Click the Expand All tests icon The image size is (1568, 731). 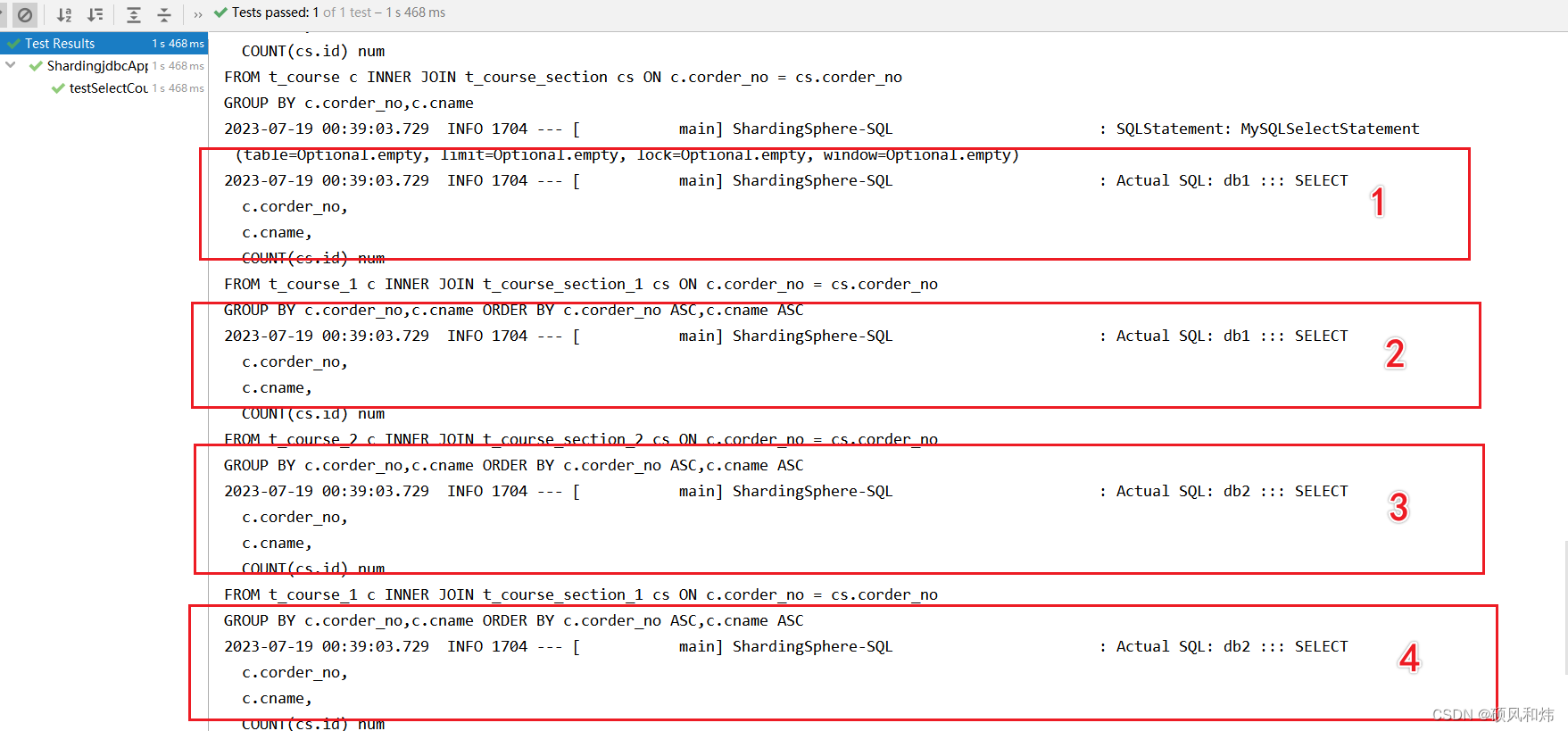coord(134,14)
